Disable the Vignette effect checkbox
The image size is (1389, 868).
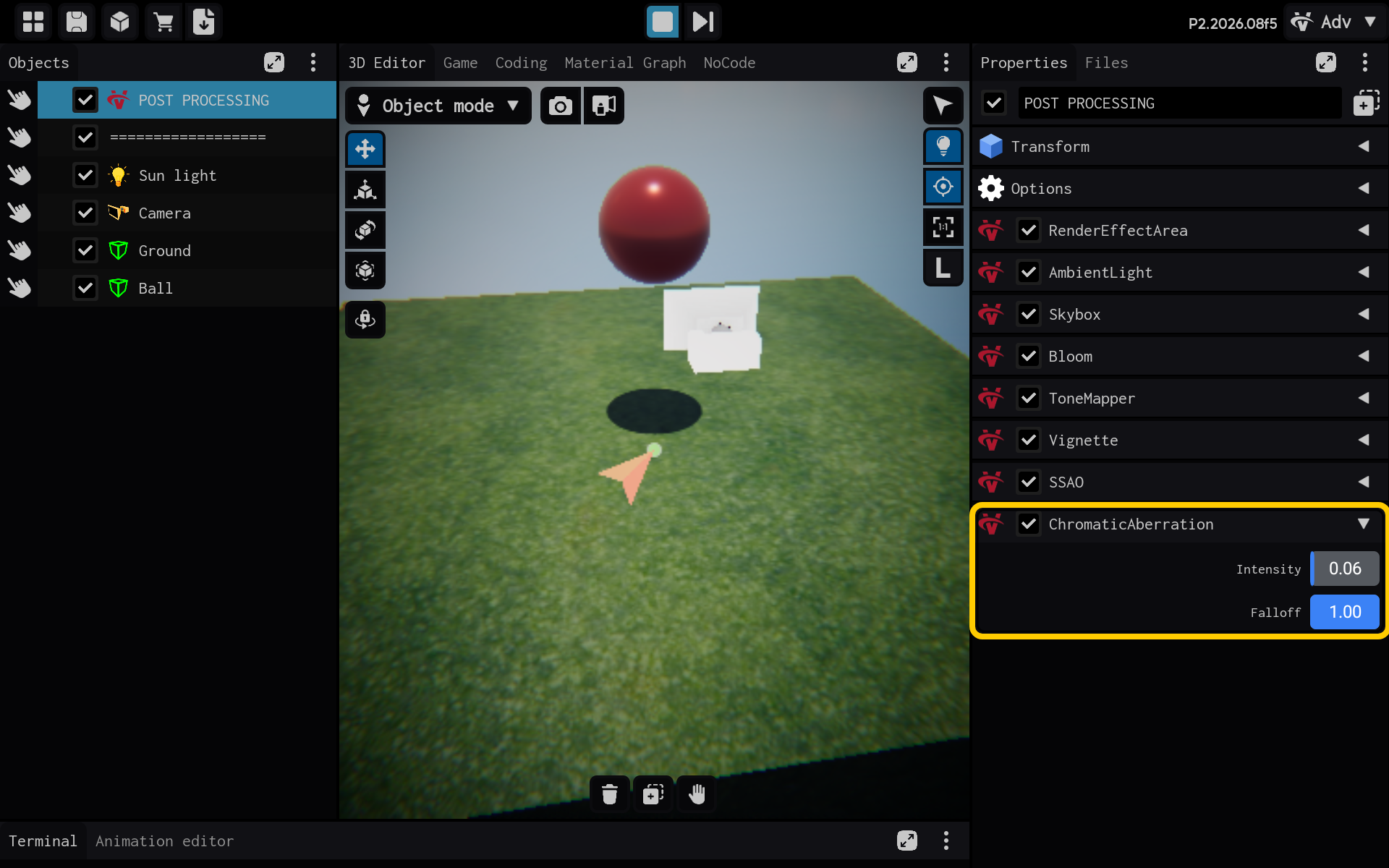click(x=1029, y=441)
